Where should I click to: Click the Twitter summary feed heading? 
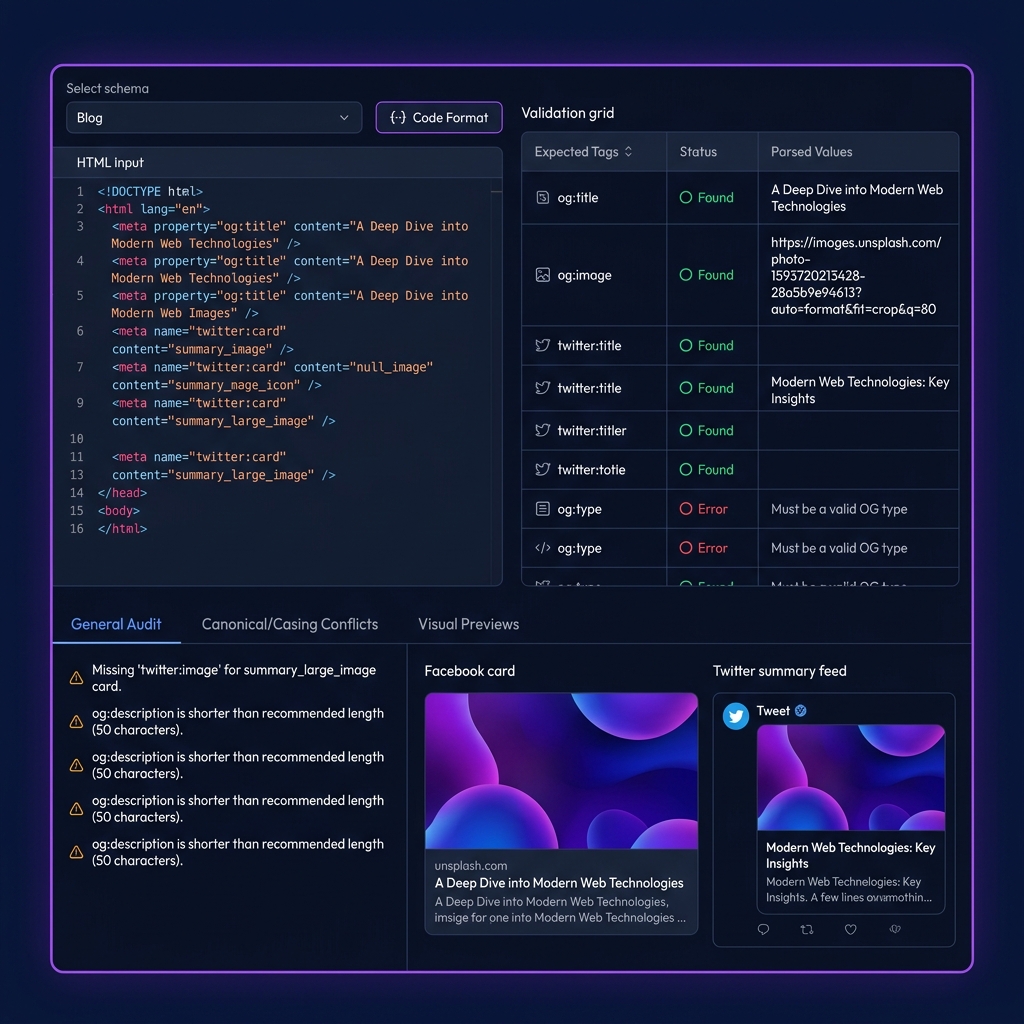tap(779, 671)
